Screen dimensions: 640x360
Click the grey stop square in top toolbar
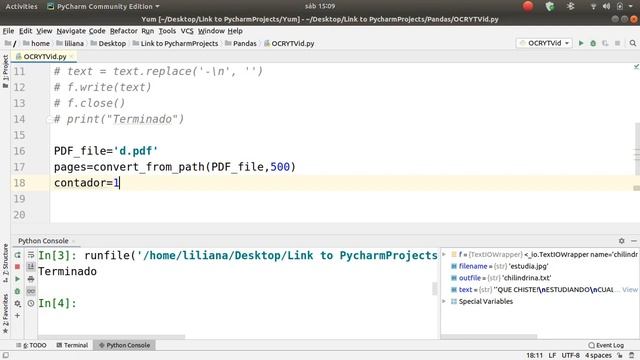(617, 43)
